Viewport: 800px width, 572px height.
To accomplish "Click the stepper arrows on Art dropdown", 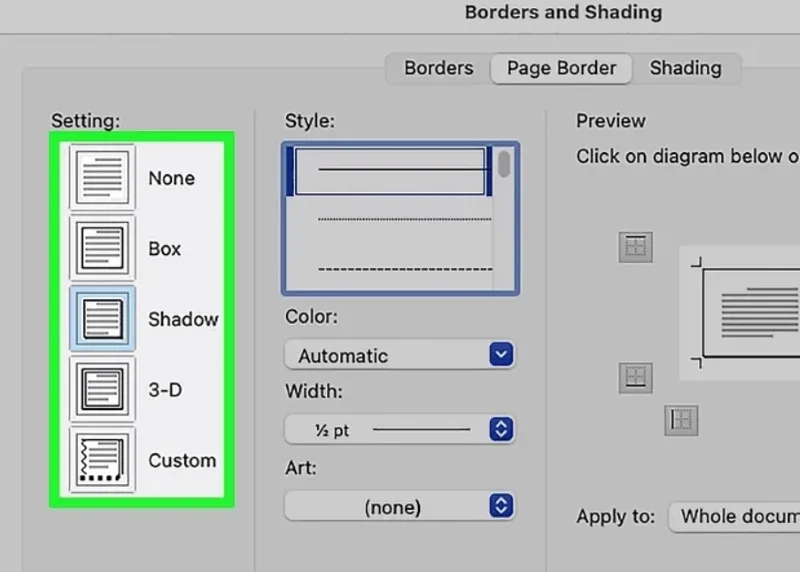I will 501,506.
